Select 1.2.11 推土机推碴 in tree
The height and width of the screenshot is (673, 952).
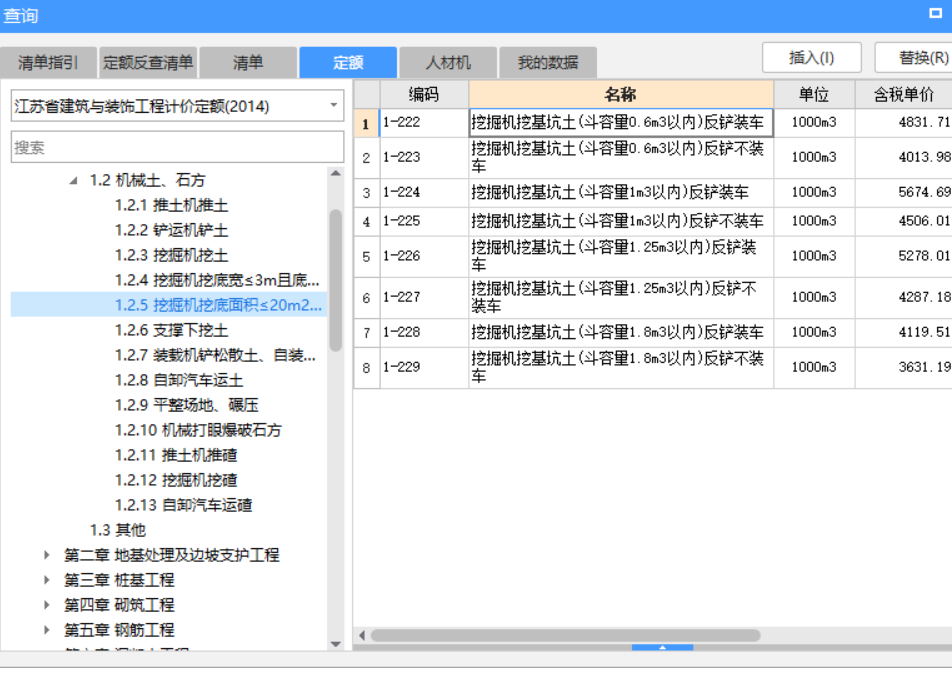[176, 455]
